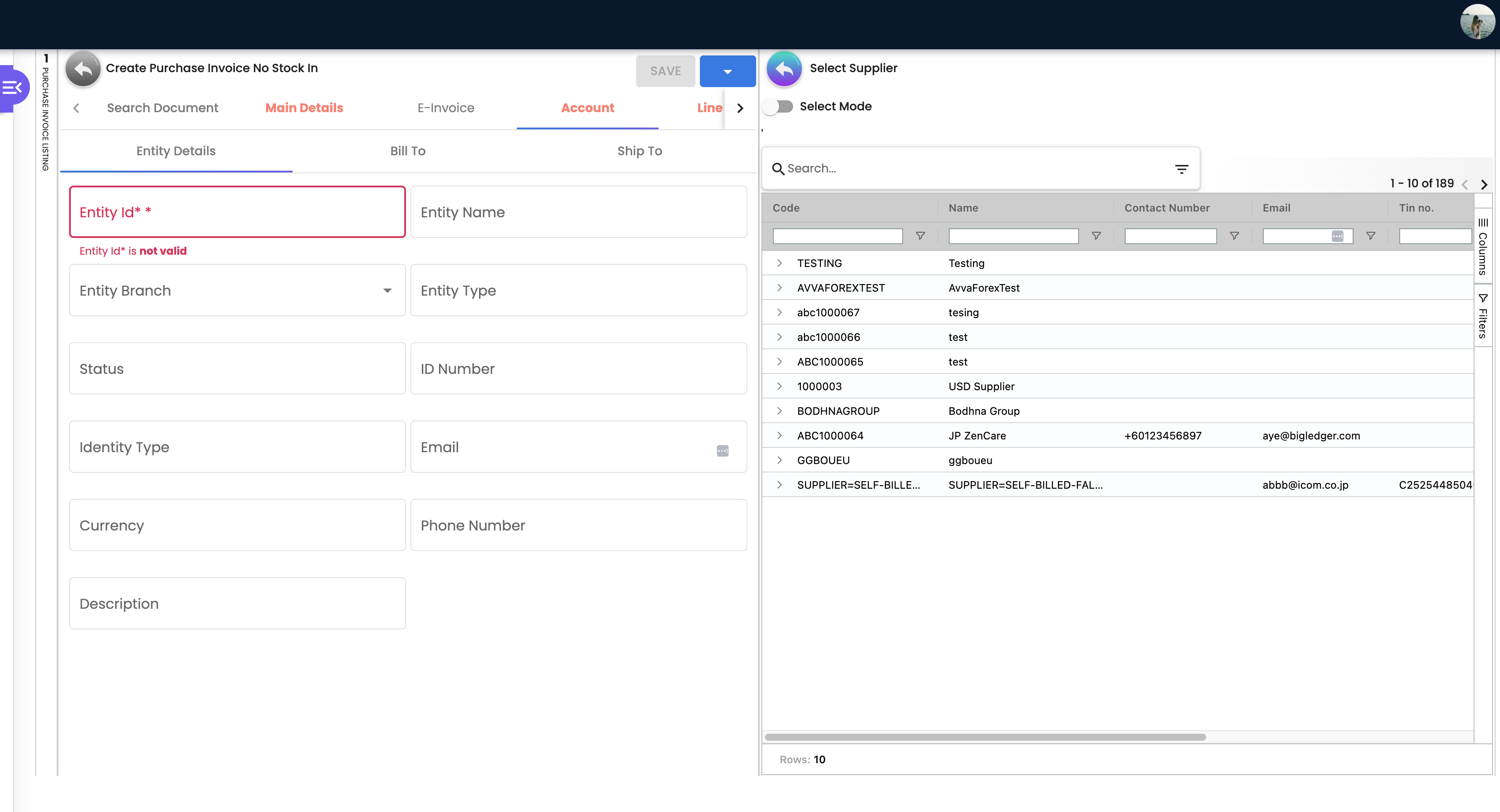Click the back arrow beside Create Purchase Invoice
The image size is (1500, 812).
tap(83, 69)
